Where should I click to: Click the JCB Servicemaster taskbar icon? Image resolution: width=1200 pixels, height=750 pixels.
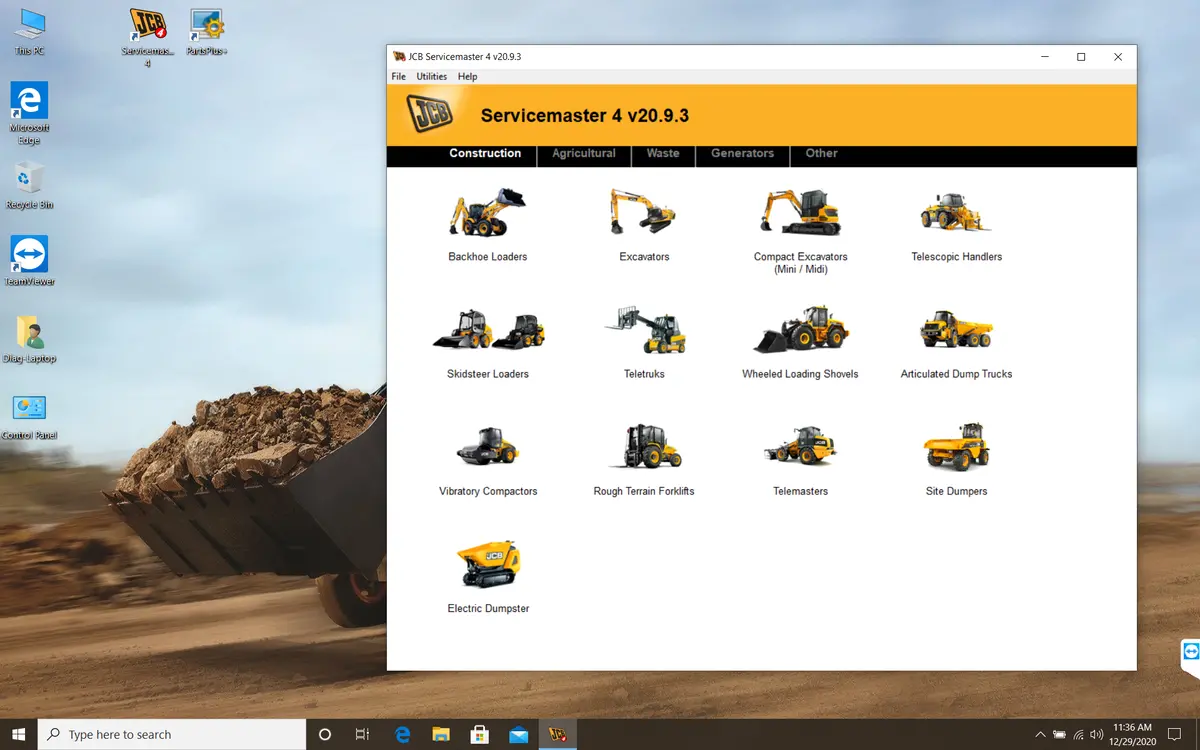pyautogui.click(x=557, y=734)
